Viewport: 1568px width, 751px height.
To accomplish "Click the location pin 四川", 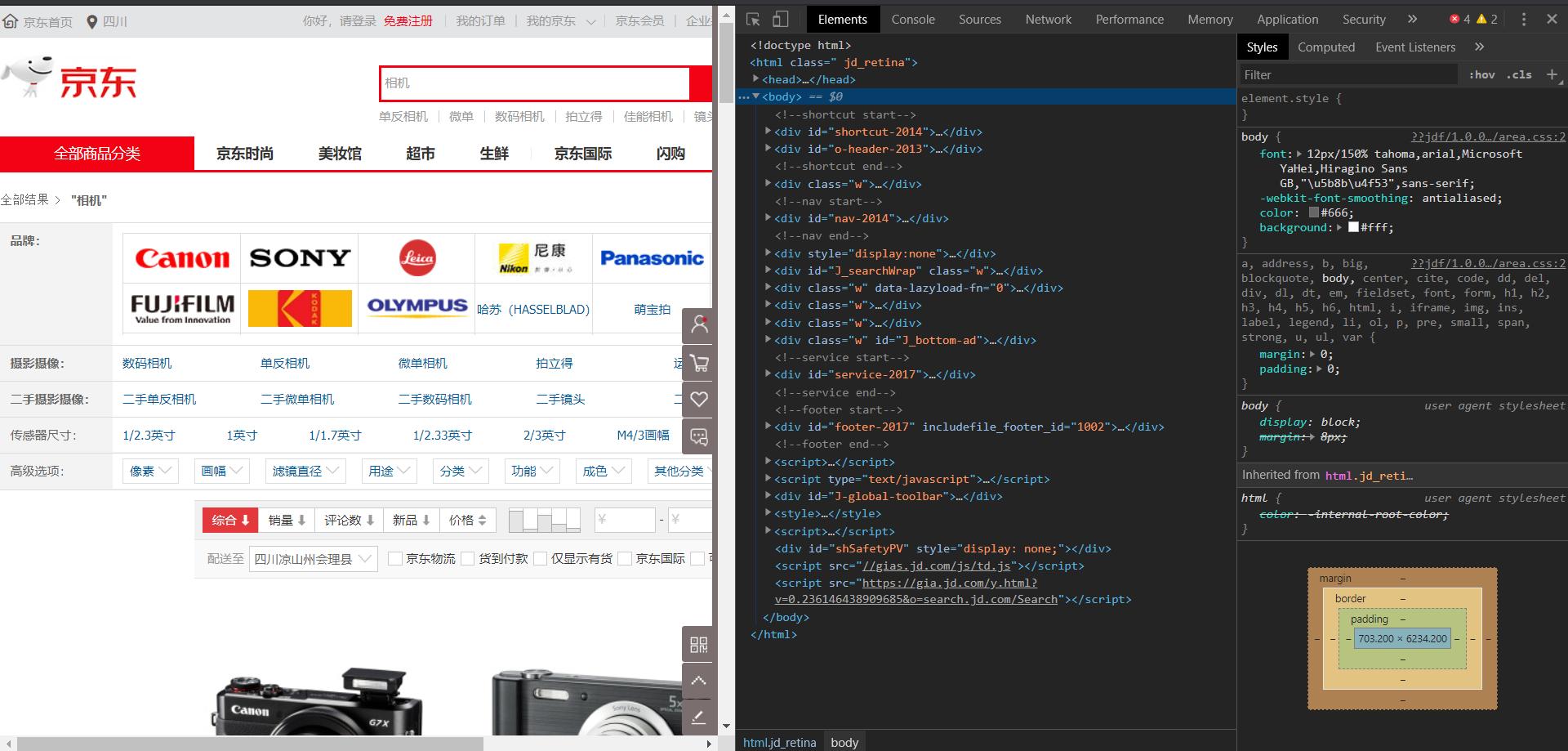I will (107, 21).
